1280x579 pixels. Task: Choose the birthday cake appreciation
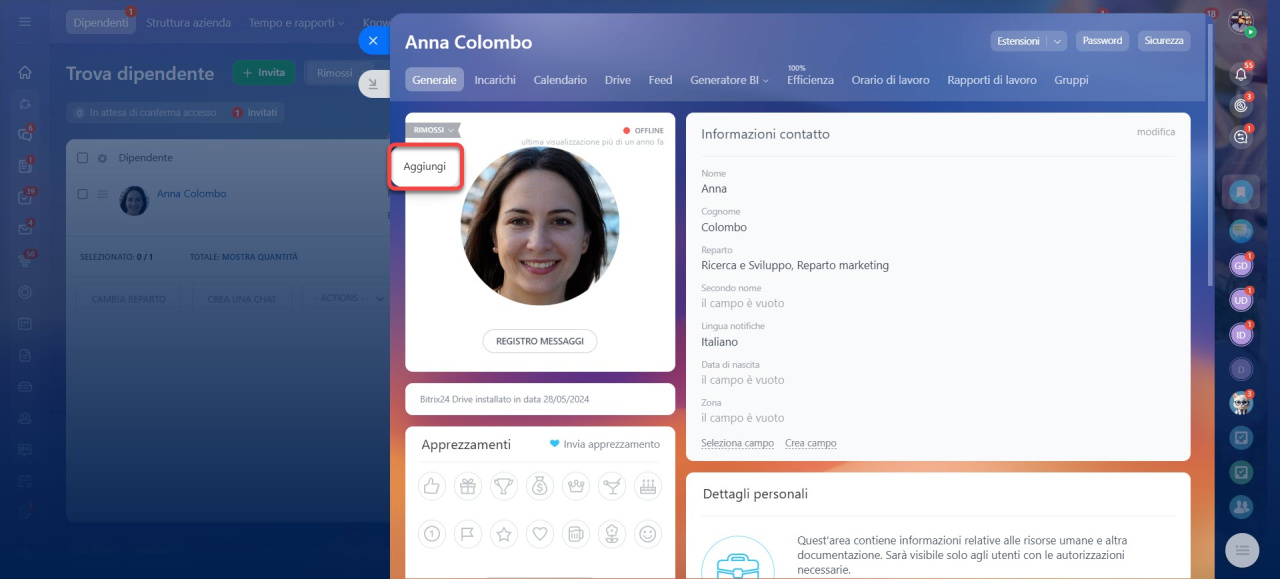648,486
